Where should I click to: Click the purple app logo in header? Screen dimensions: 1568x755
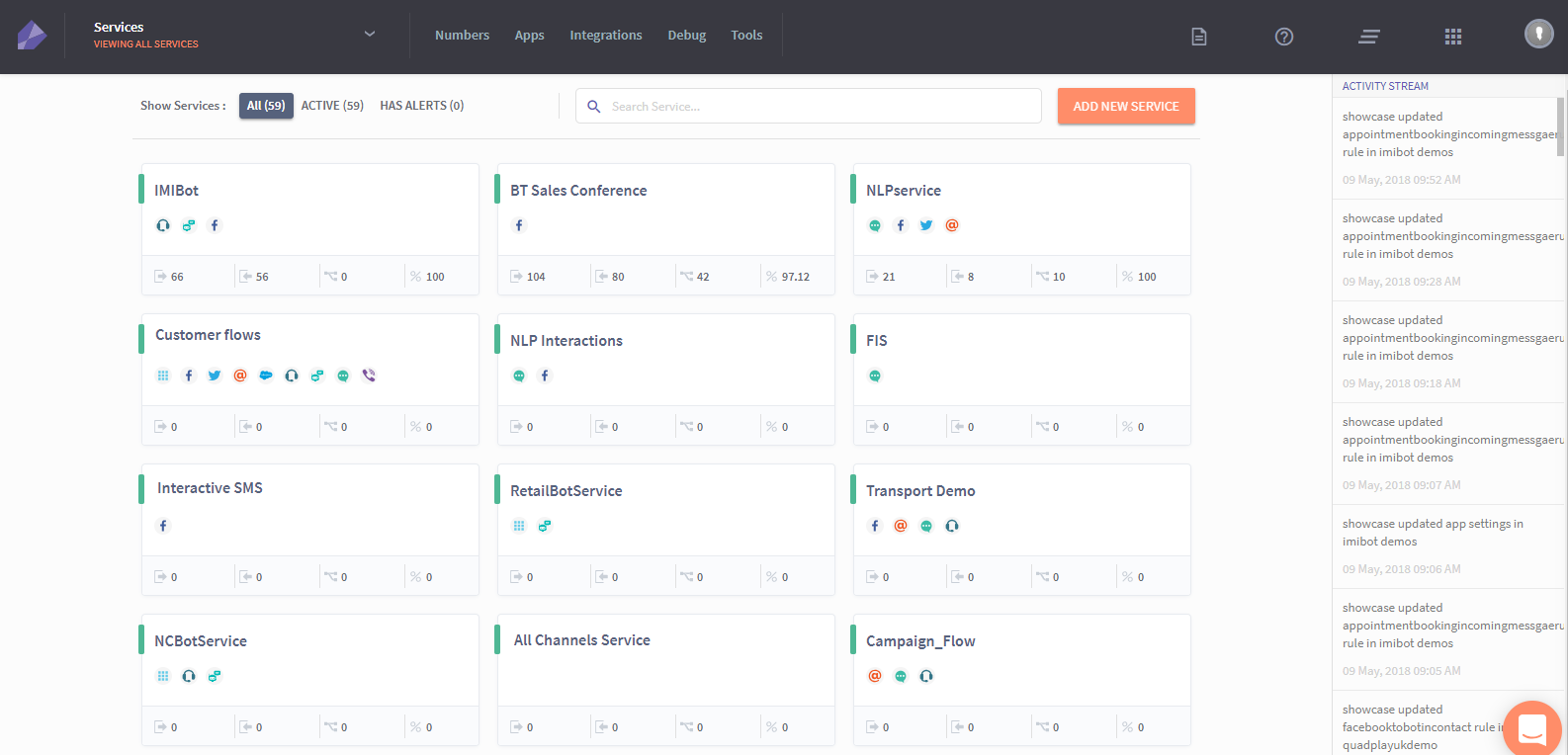pyautogui.click(x=32, y=36)
